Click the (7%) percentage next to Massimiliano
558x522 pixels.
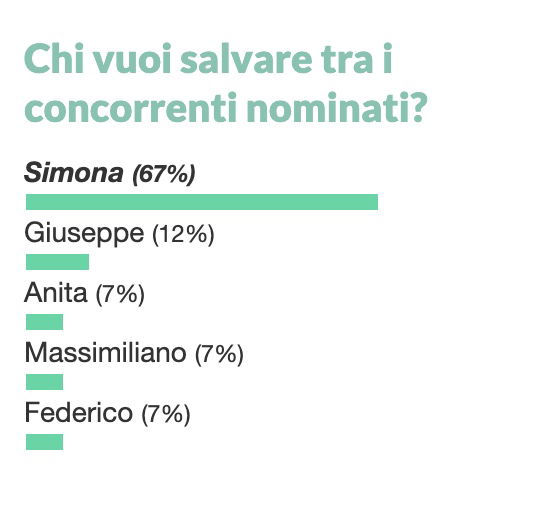tap(219, 354)
